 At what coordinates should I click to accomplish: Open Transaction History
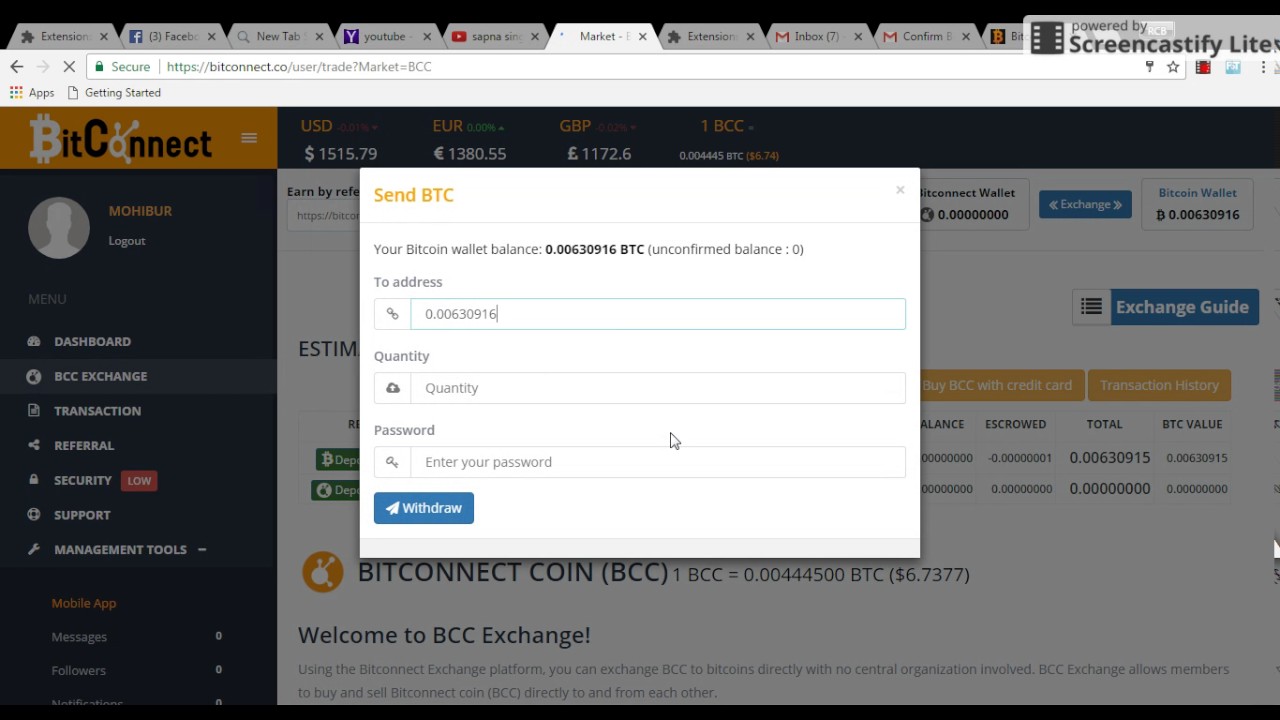tap(1159, 385)
